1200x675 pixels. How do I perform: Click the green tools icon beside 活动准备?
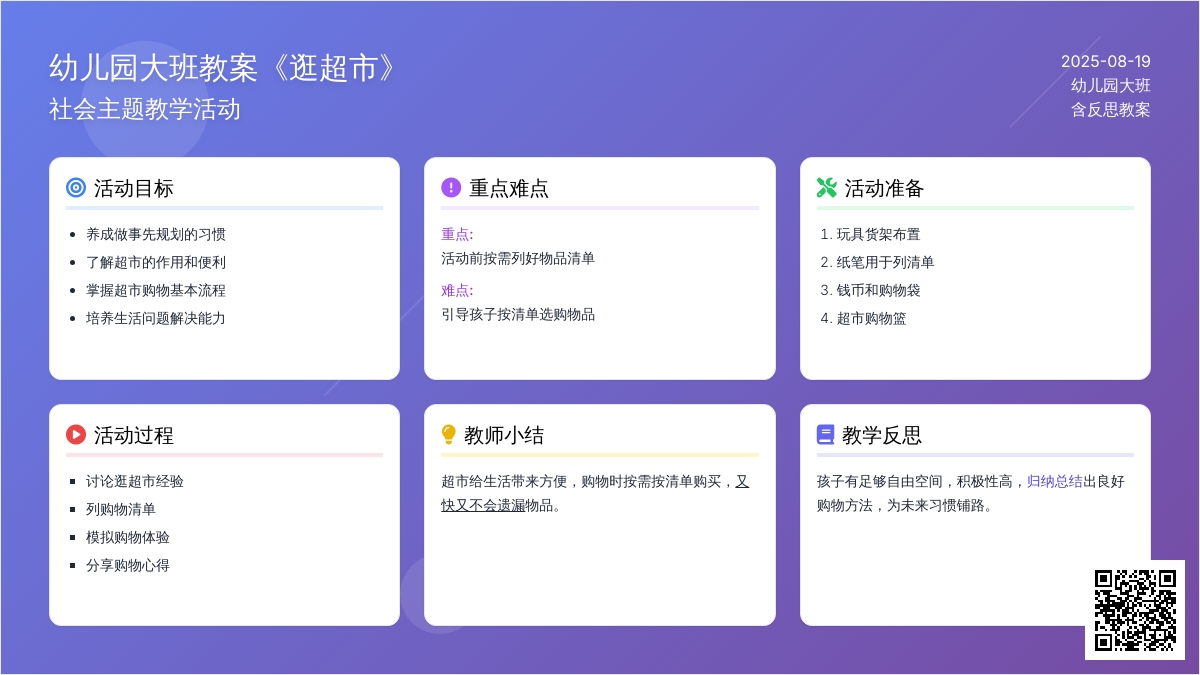826,187
